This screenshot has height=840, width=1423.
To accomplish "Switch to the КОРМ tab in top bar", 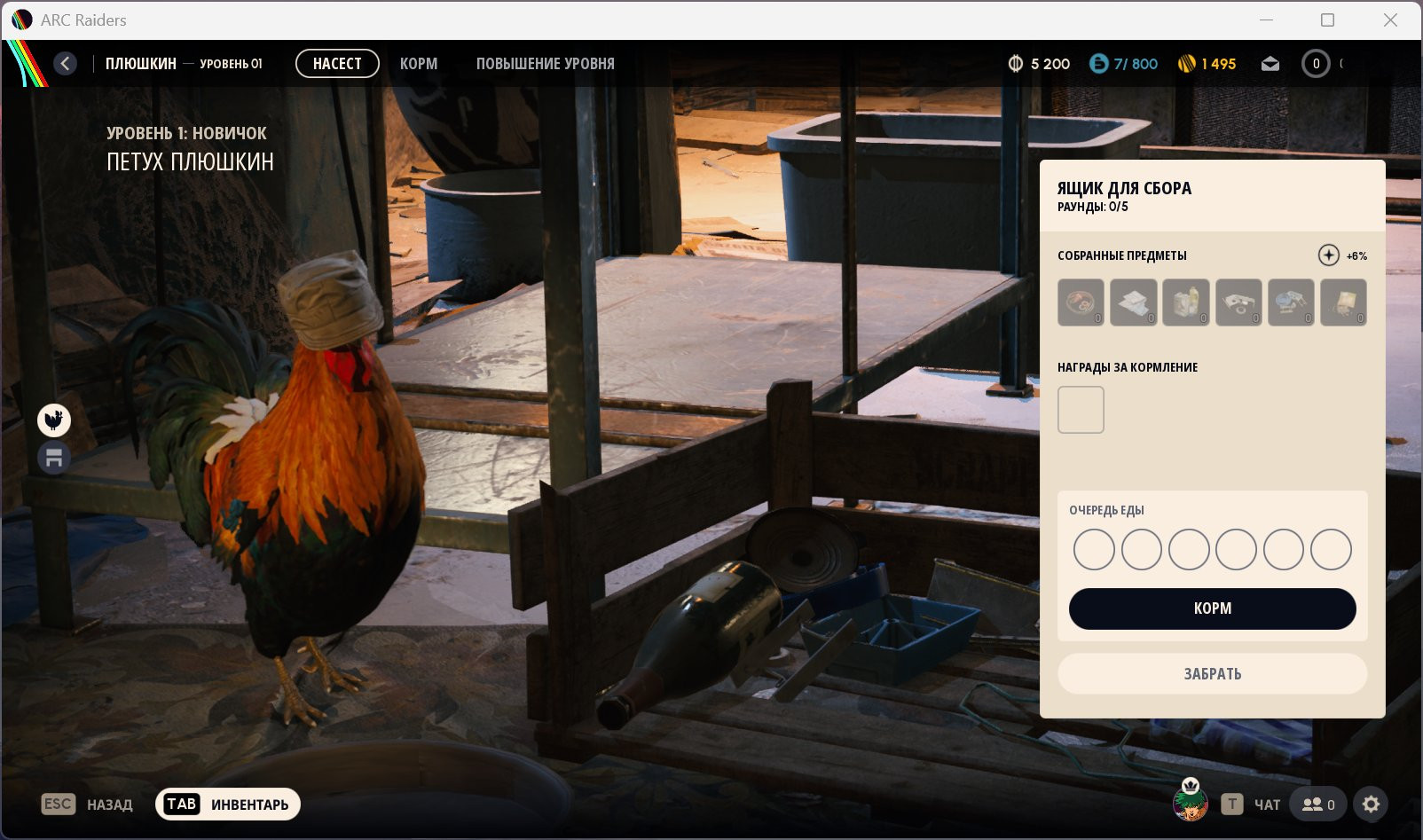I will tap(419, 64).
